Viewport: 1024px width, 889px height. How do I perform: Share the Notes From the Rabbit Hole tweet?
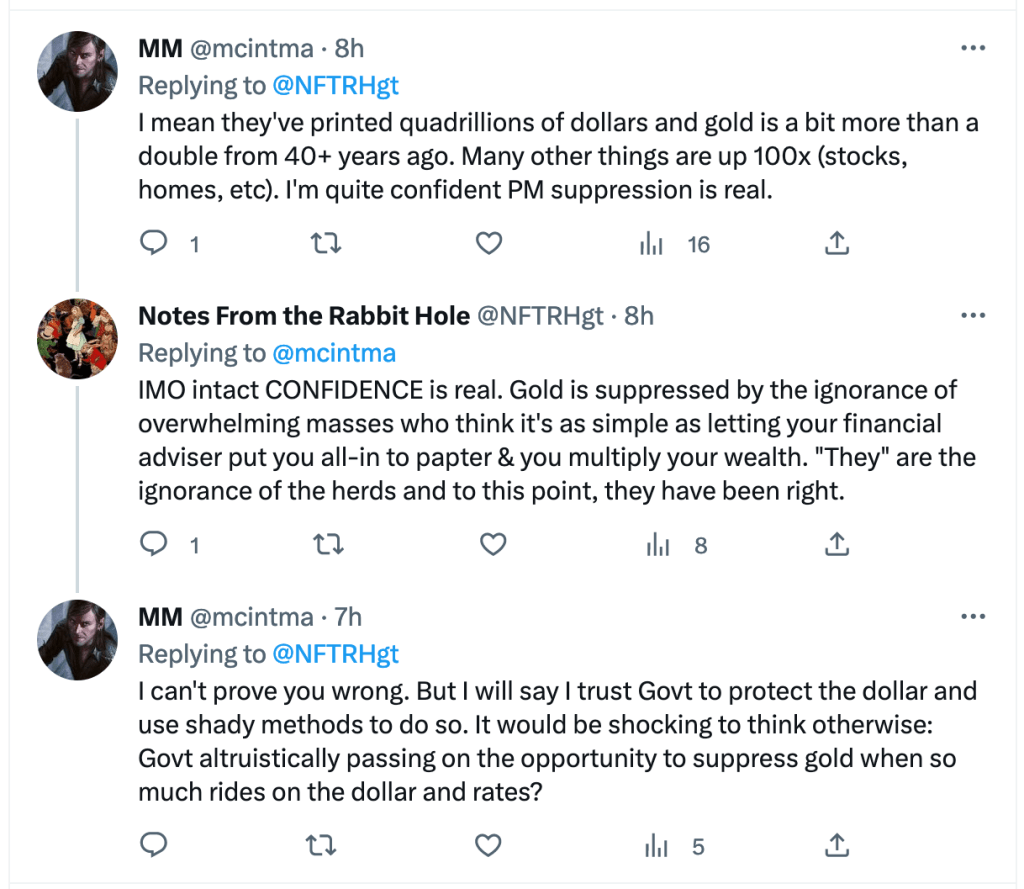[x=837, y=545]
